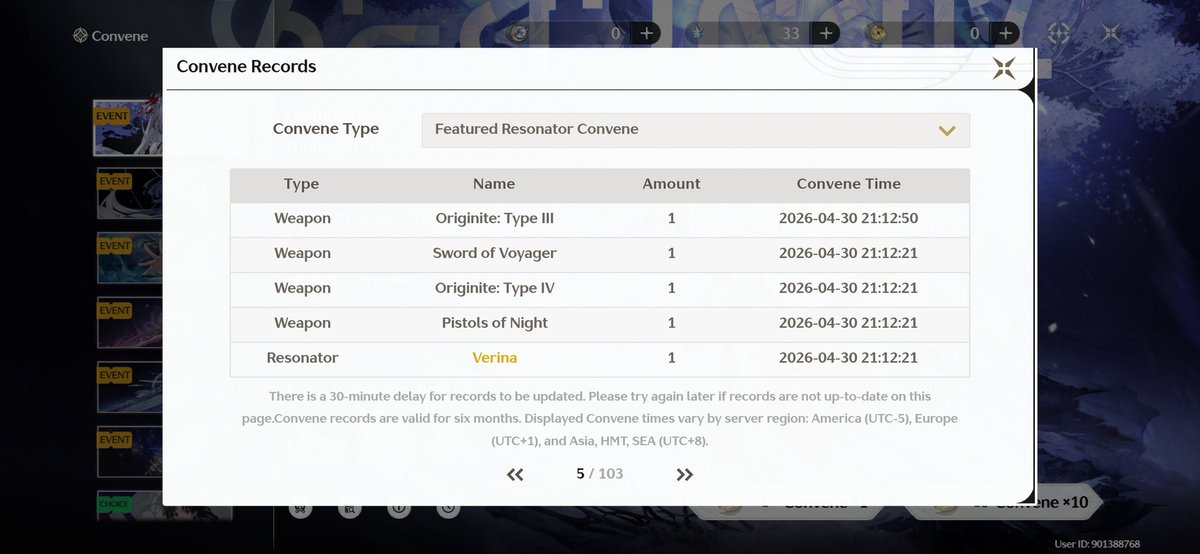Click the golden Verina name
This screenshot has width=1200, height=554.
[x=495, y=357]
